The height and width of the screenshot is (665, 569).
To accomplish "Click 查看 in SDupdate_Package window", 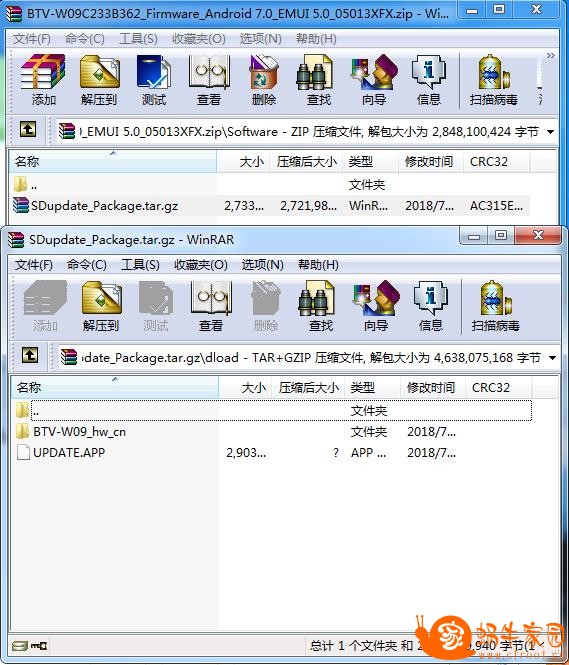I will click(211, 306).
